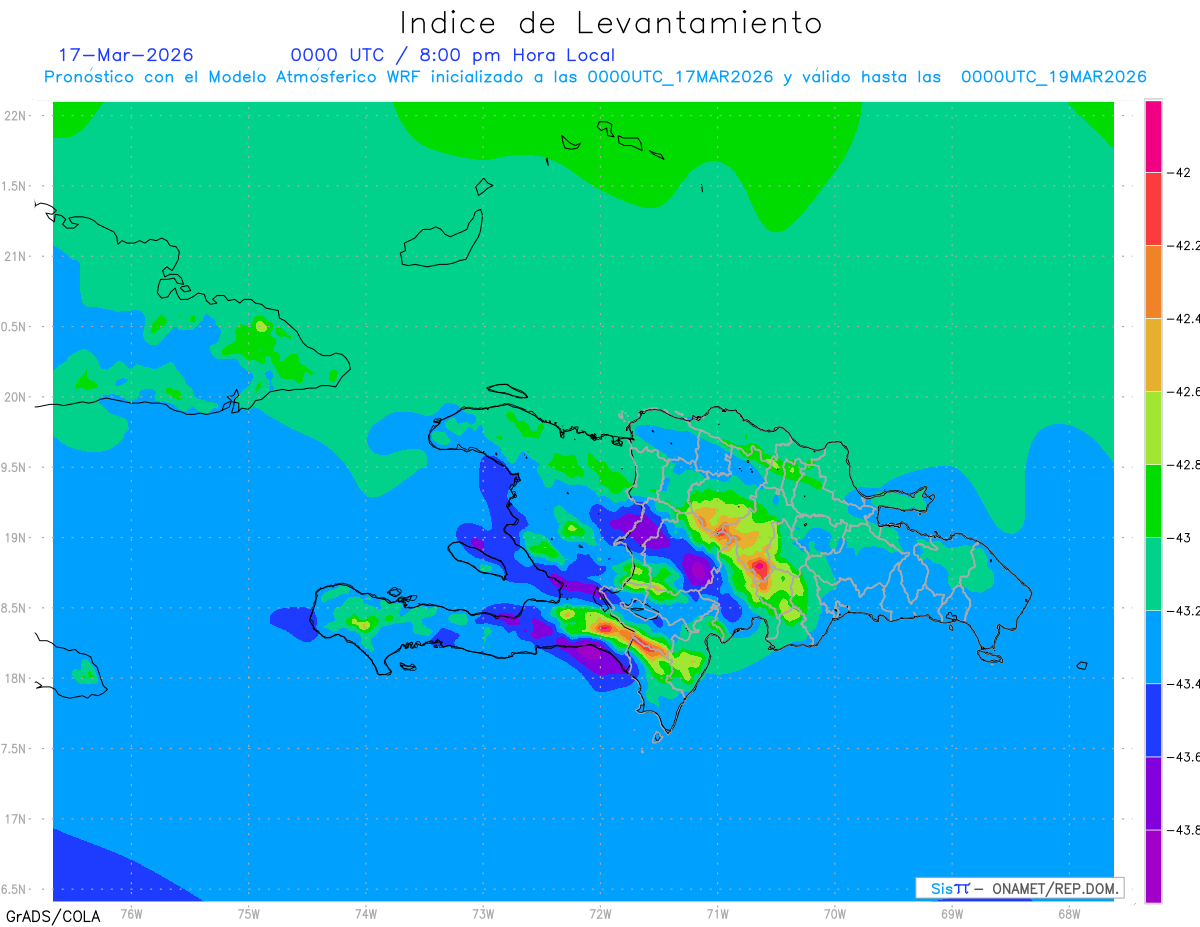
Task: Click the 'GrADS/COLA' credit text
Action: click(53, 916)
